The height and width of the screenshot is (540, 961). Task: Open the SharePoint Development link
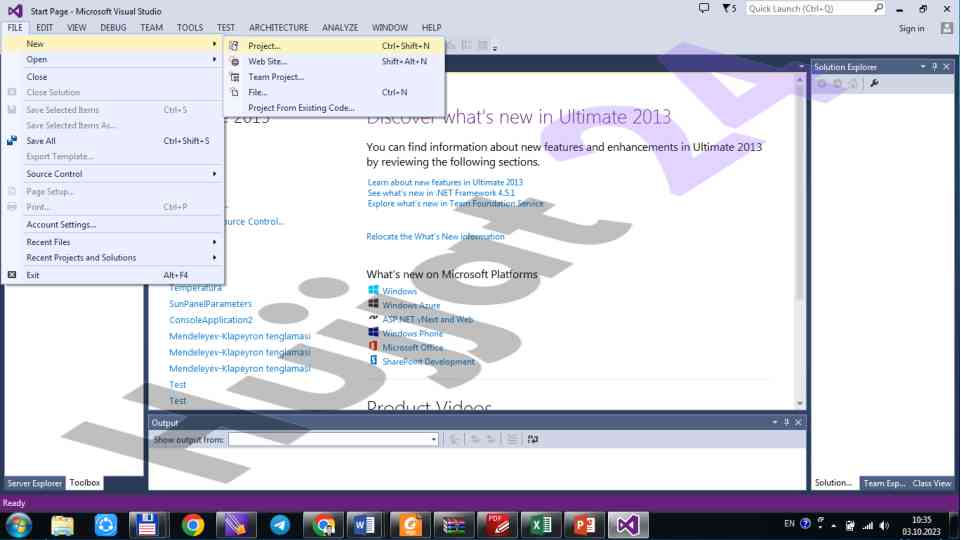(428, 361)
